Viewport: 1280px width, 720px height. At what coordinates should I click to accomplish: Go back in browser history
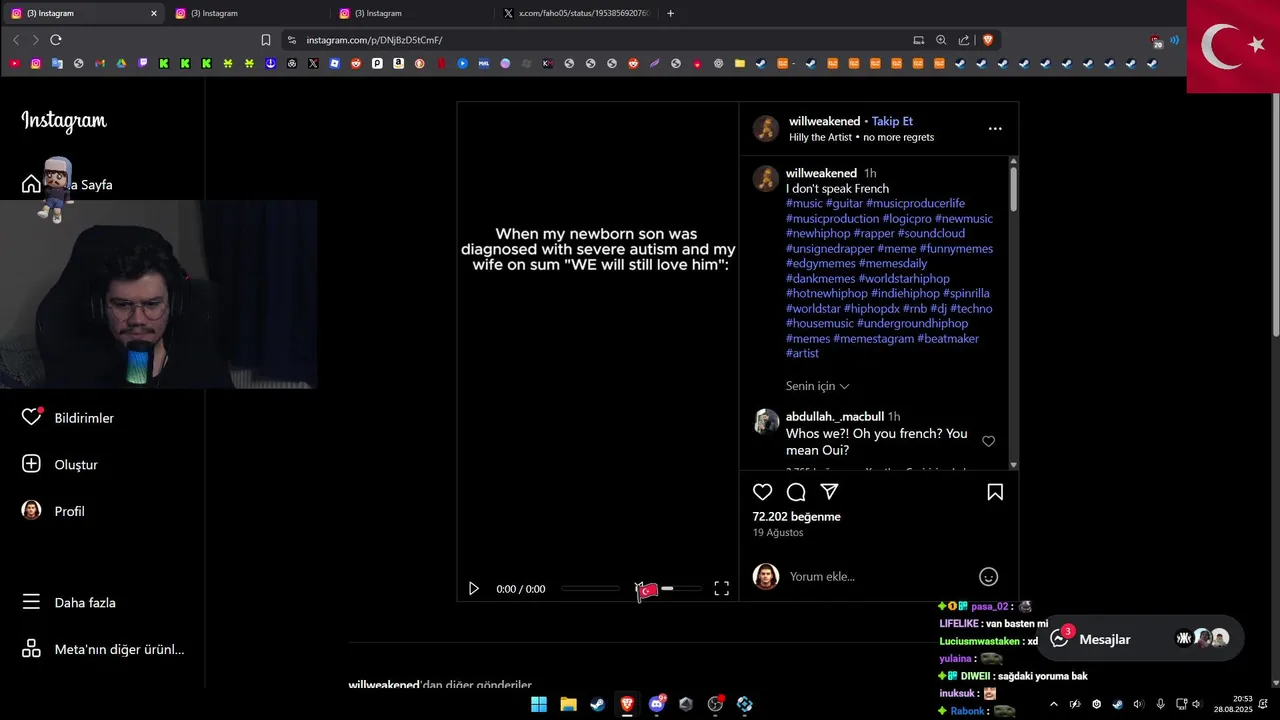coord(16,40)
